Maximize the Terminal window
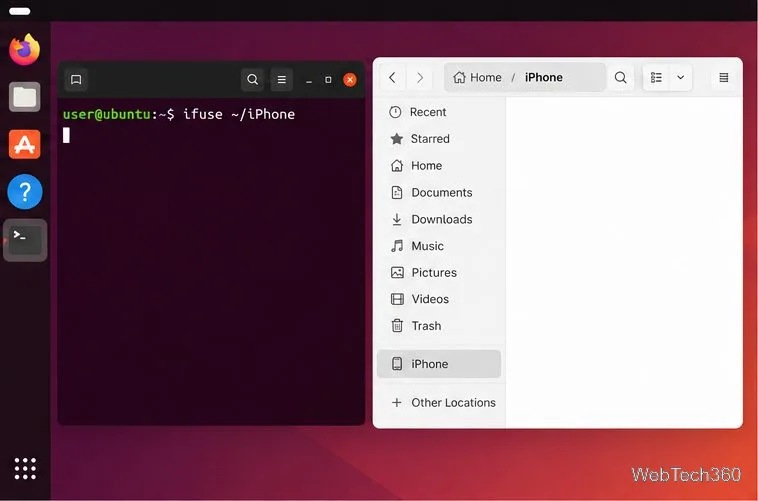758x501 pixels. pos(328,80)
